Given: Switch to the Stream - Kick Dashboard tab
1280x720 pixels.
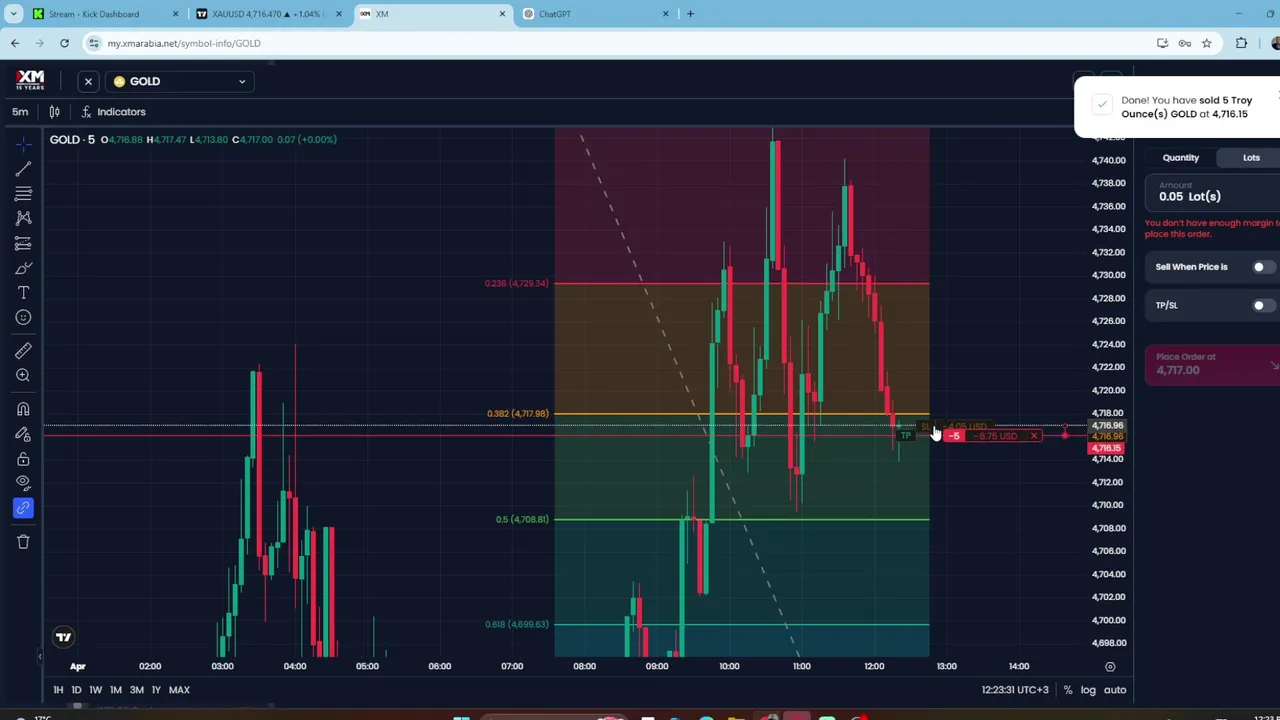Looking at the screenshot, I should point(105,14).
